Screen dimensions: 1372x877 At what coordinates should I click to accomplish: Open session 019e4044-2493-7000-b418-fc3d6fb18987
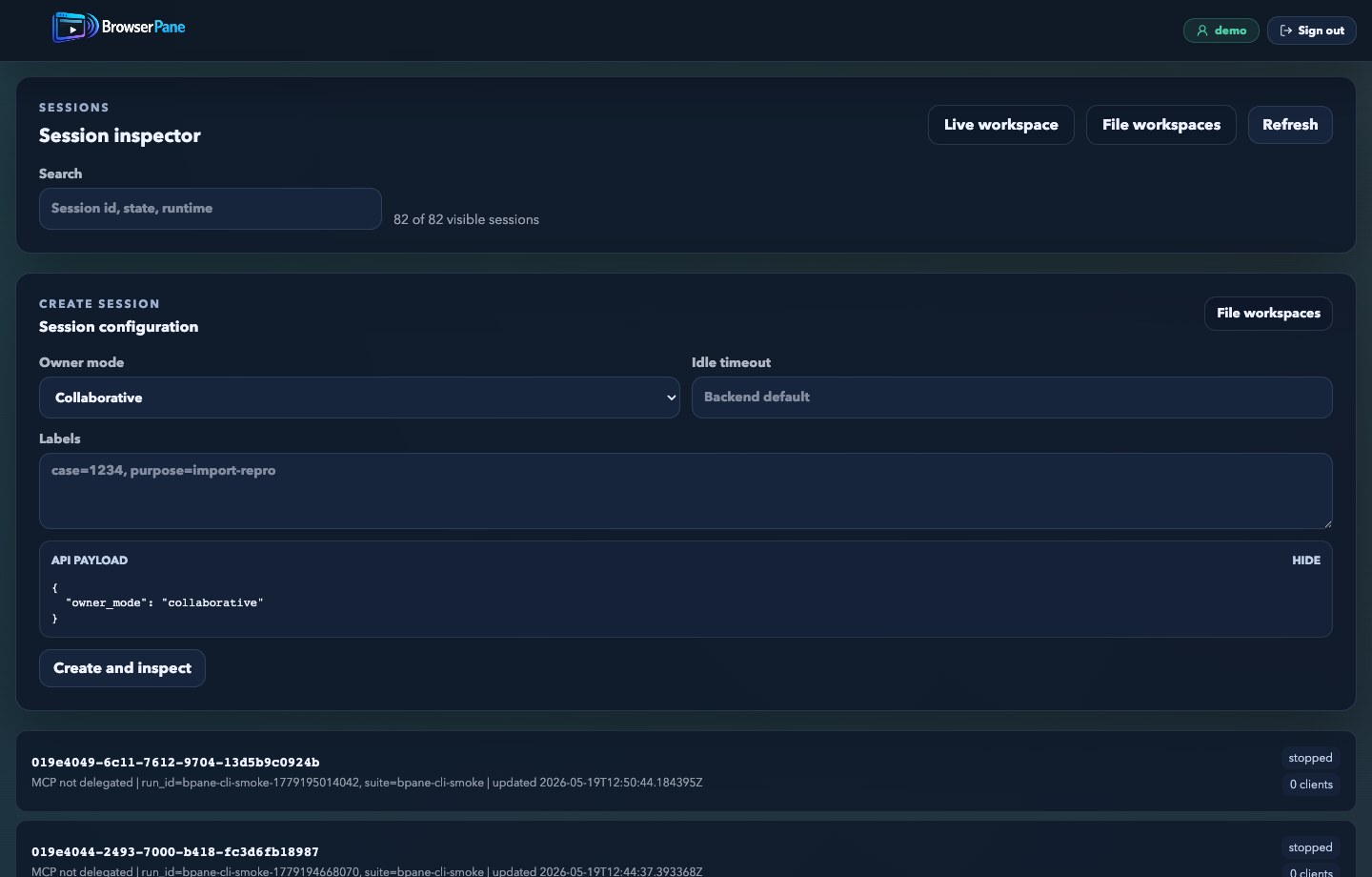tap(686, 849)
